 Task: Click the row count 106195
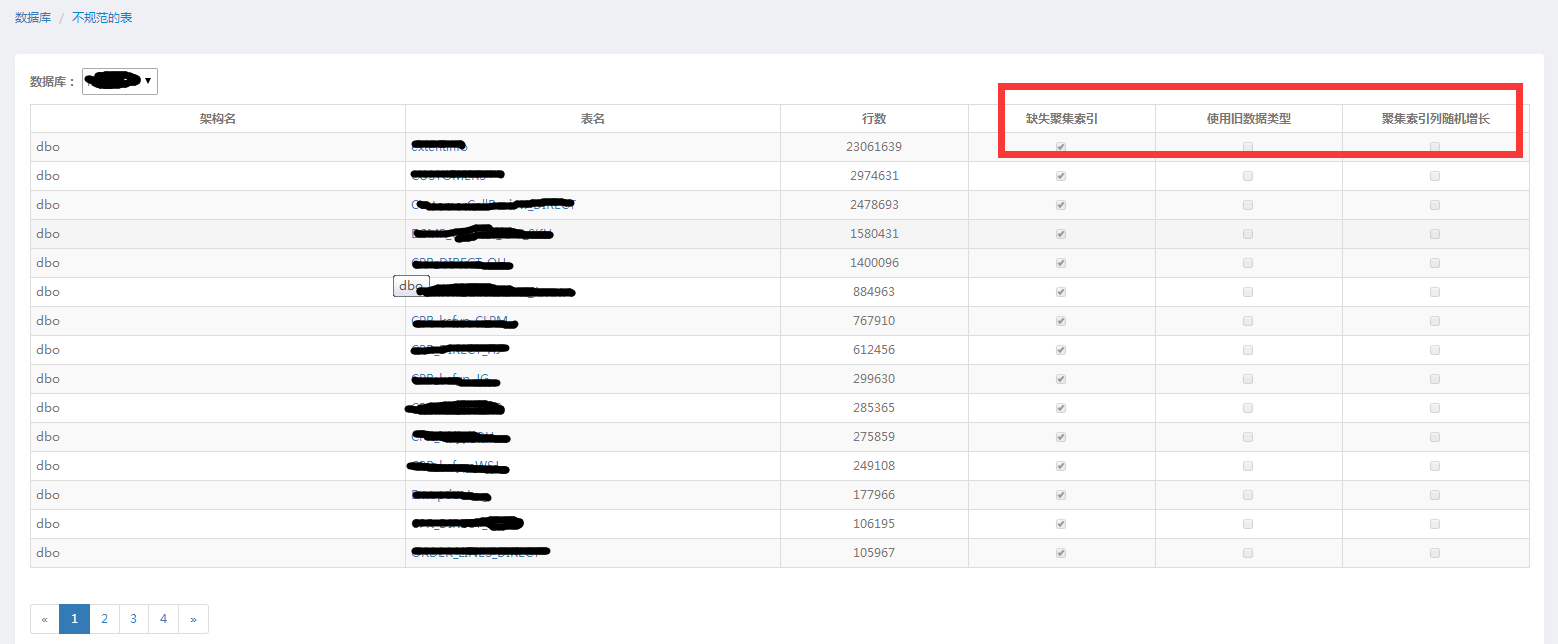(x=874, y=524)
